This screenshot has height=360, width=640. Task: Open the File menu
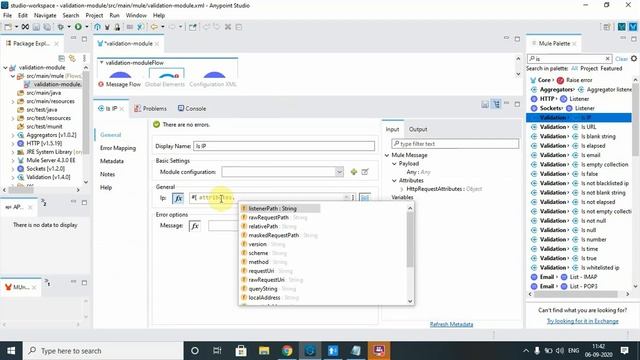click(x=7, y=15)
